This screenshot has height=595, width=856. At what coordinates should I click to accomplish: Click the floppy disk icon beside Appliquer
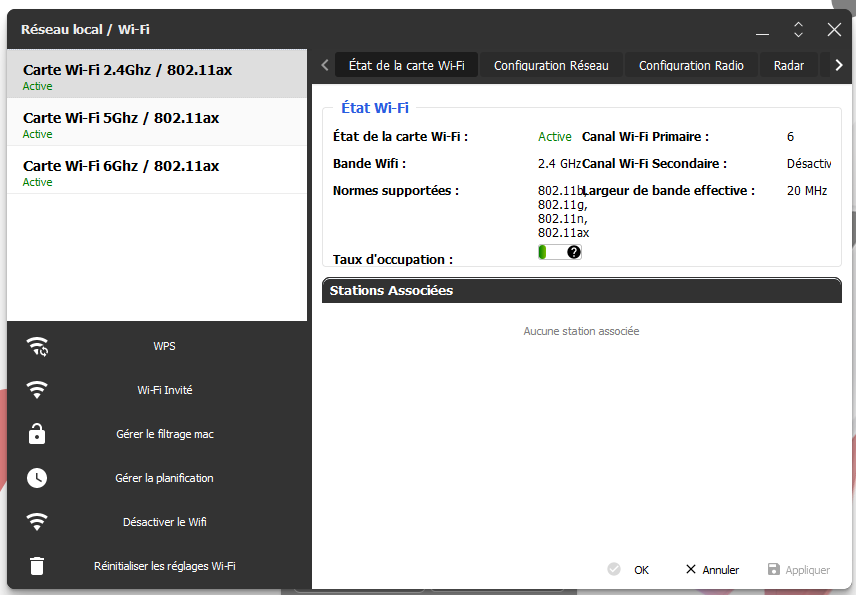click(774, 569)
